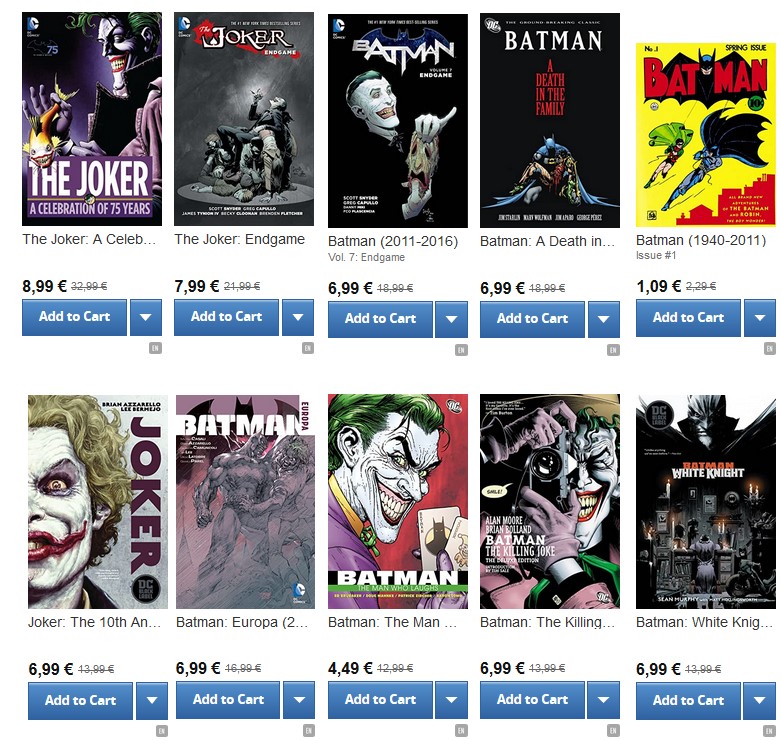Image resolution: width=781 pixels, height=740 pixels.
Task: Open Batman Vol. 7: Endgame cover thumbnail
Action: 398,121
